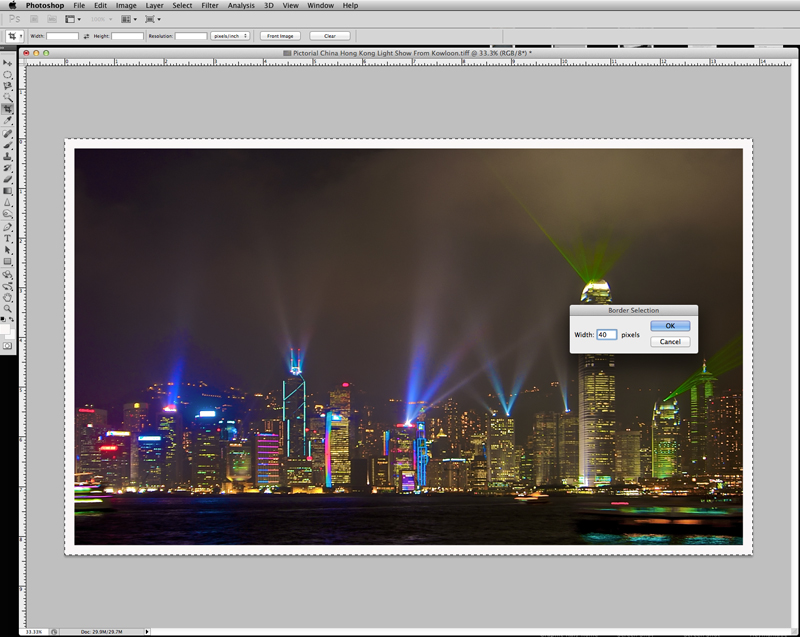Swap the crop width and height values
800x637 pixels.
86,36
